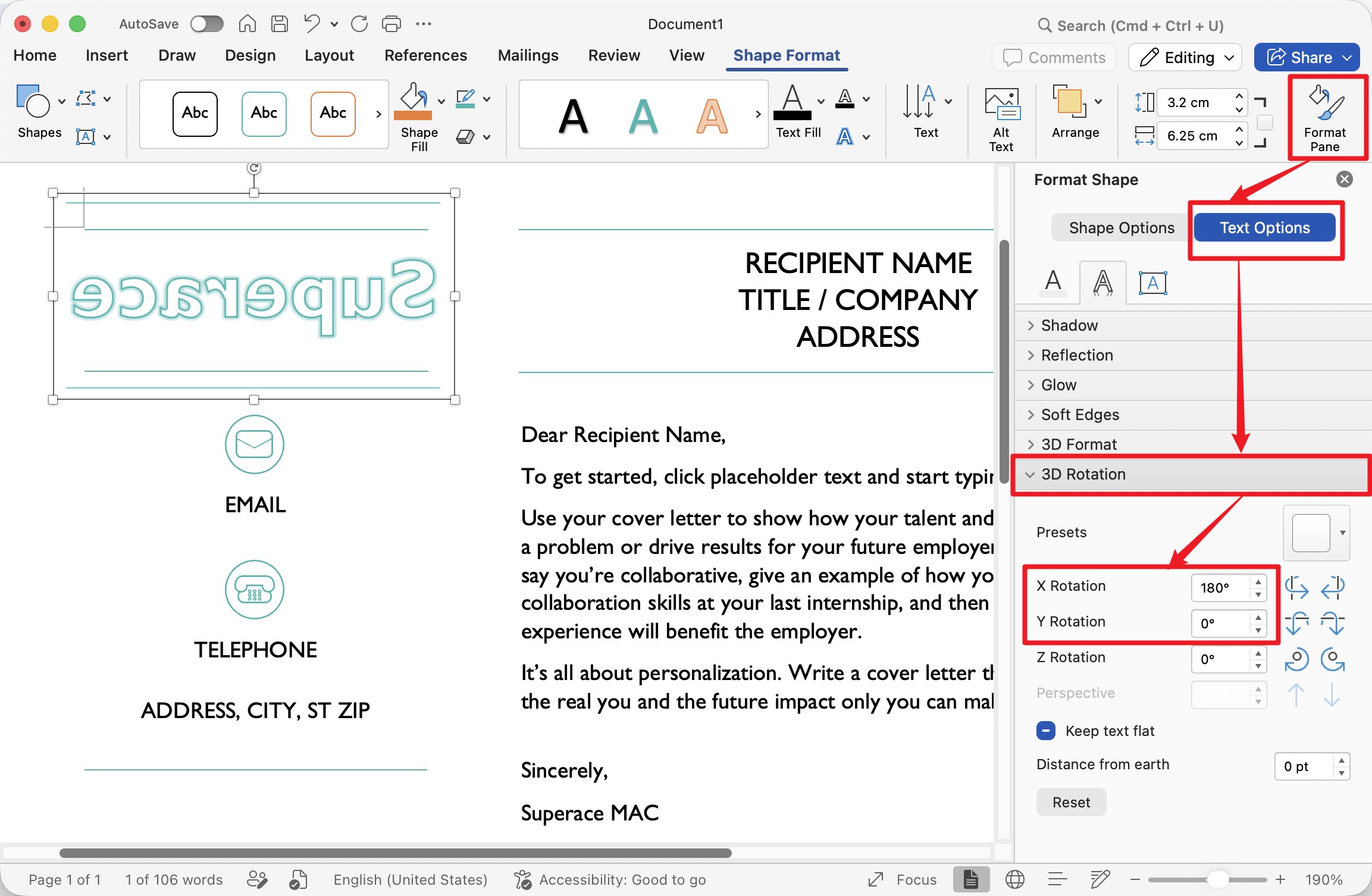Toggle the lock aspect ratio checkbox

coord(1265,123)
